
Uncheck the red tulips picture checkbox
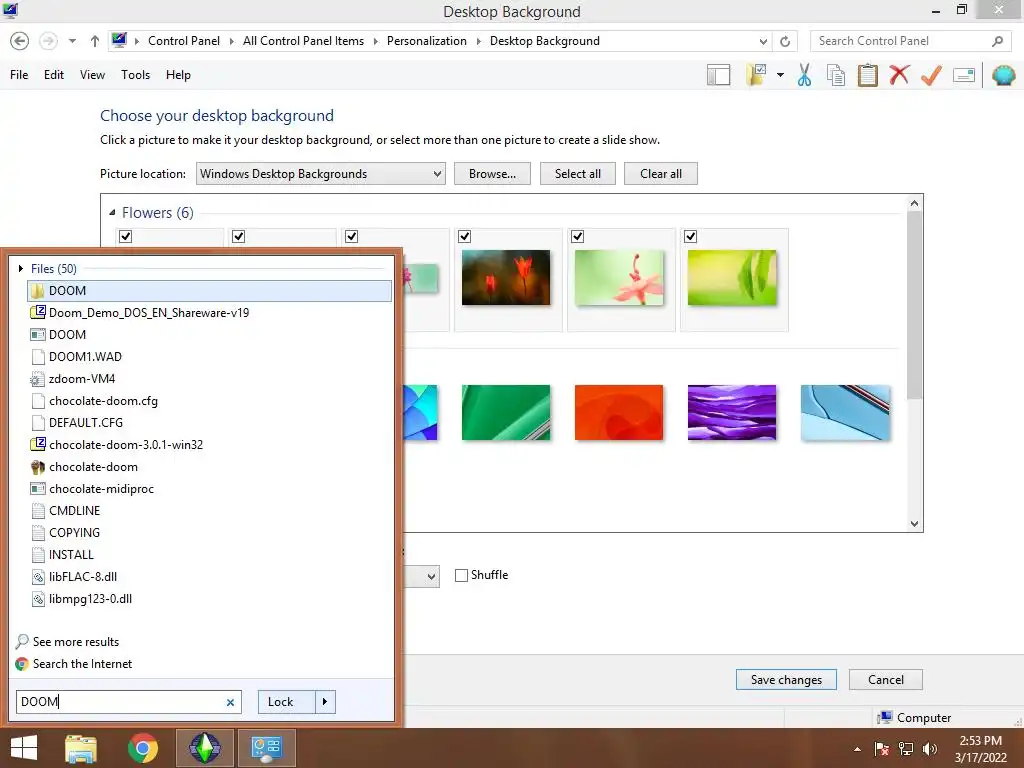click(464, 236)
